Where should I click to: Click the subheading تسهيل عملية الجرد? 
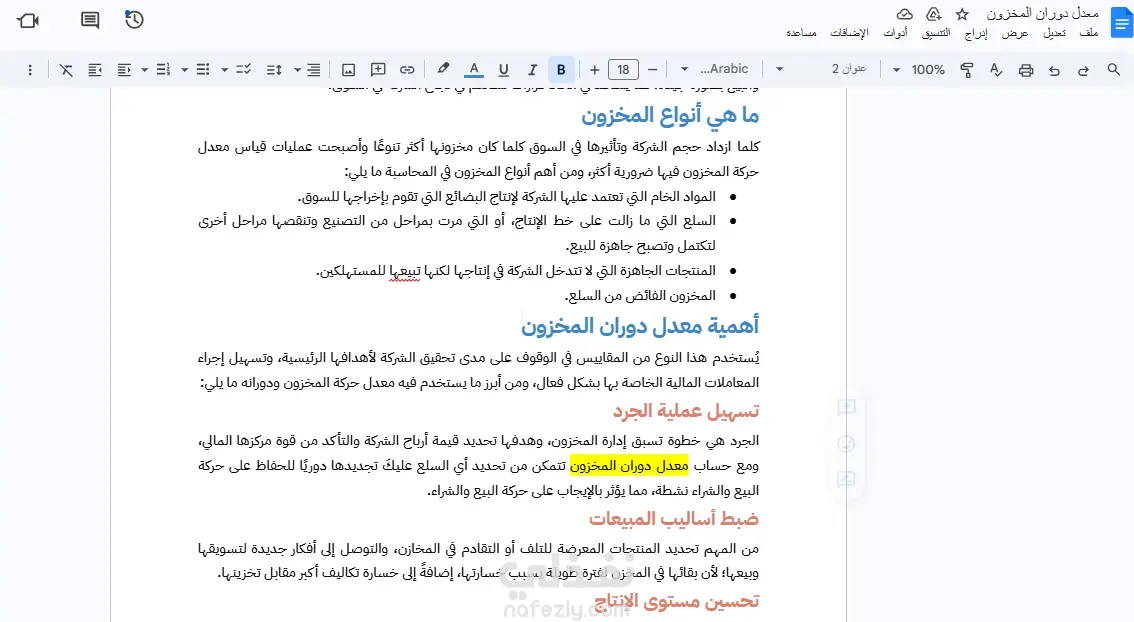[x=686, y=412]
